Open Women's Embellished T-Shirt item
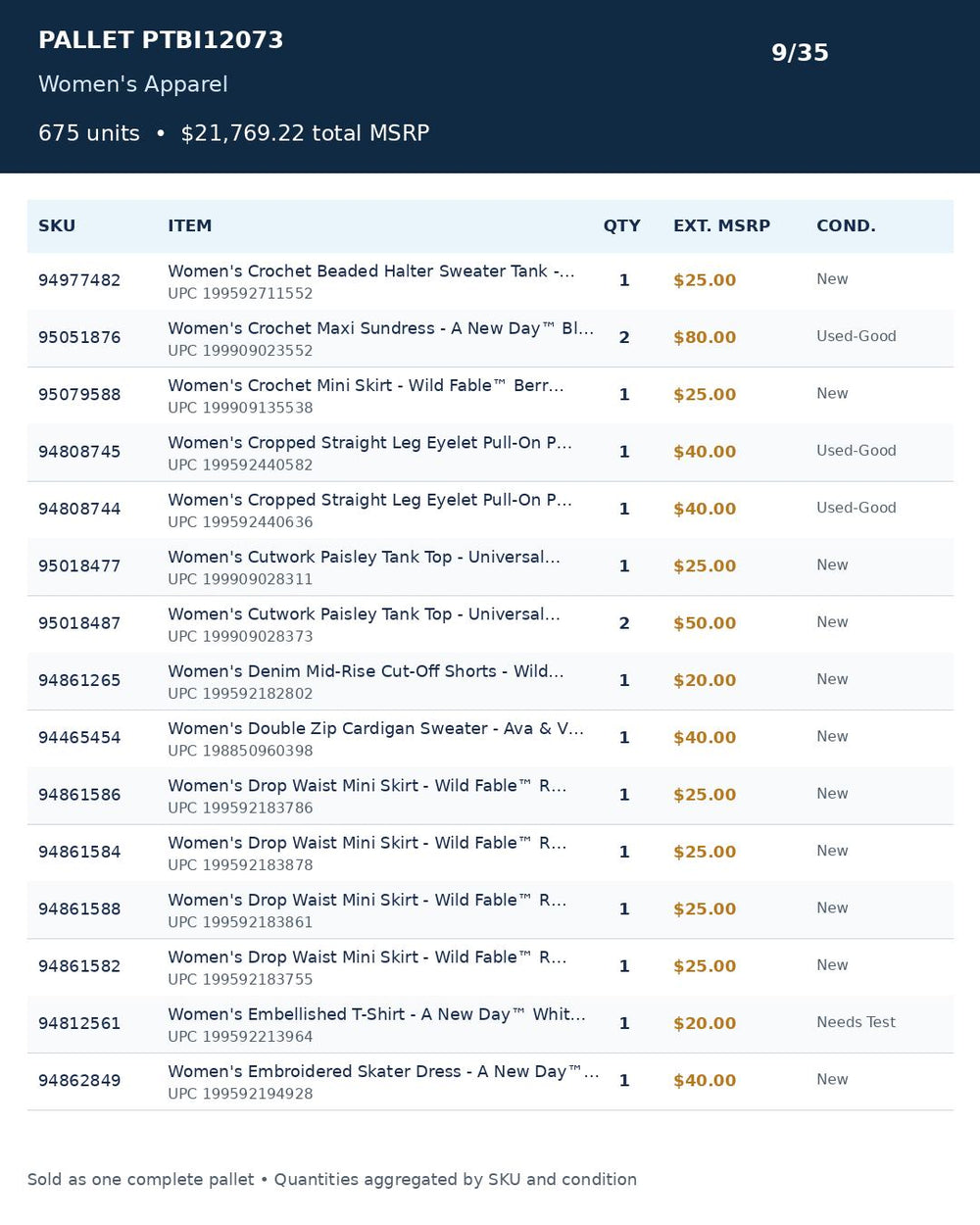The height and width of the screenshot is (1225, 980). 376,1014
